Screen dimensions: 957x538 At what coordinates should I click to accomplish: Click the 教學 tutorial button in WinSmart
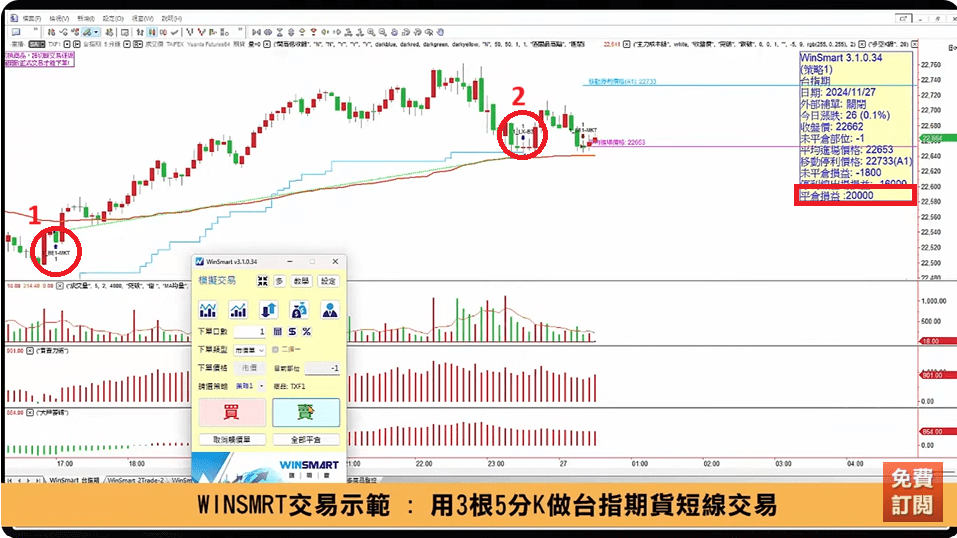click(x=301, y=281)
